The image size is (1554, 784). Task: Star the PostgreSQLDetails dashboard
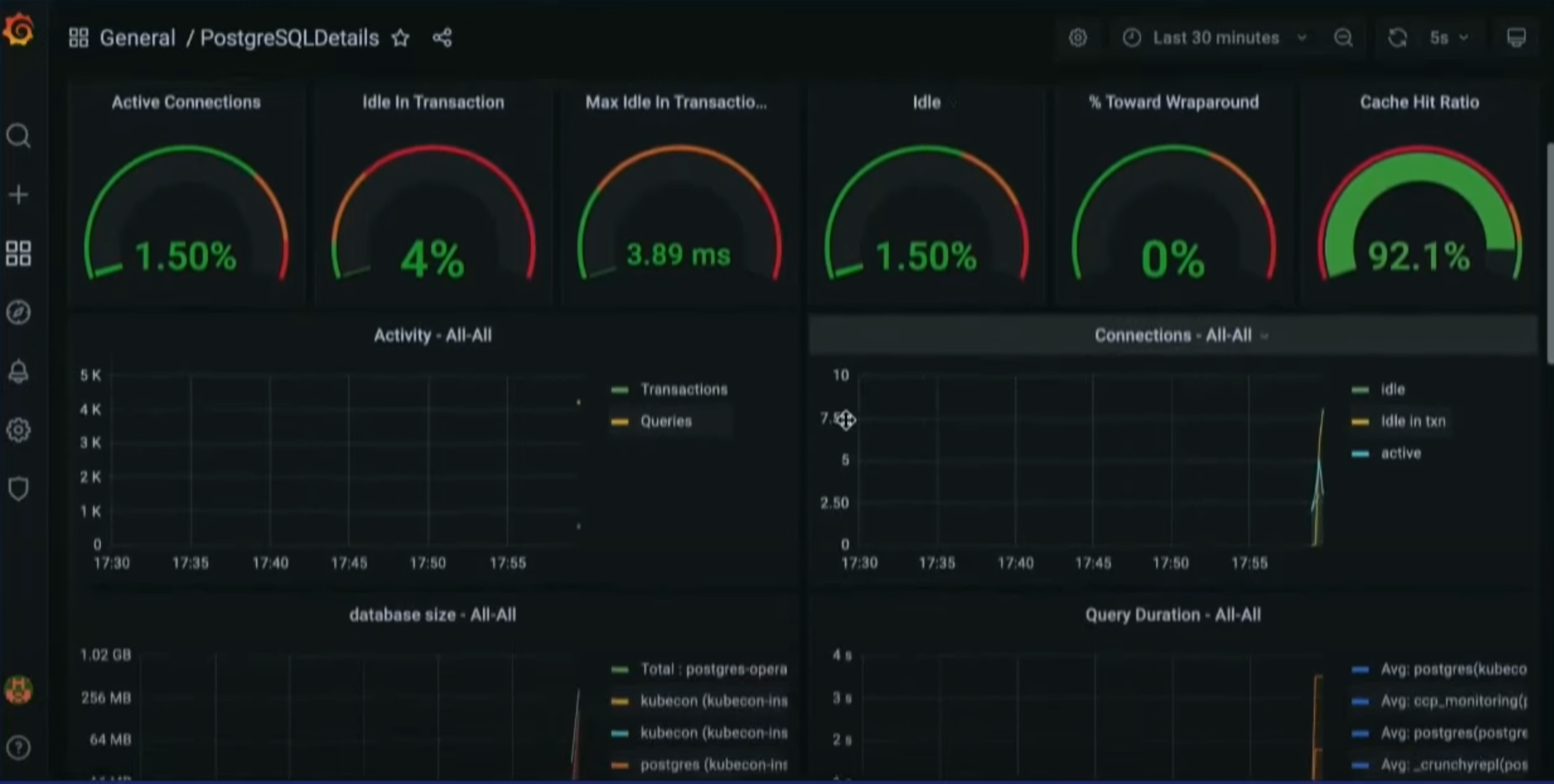point(400,38)
